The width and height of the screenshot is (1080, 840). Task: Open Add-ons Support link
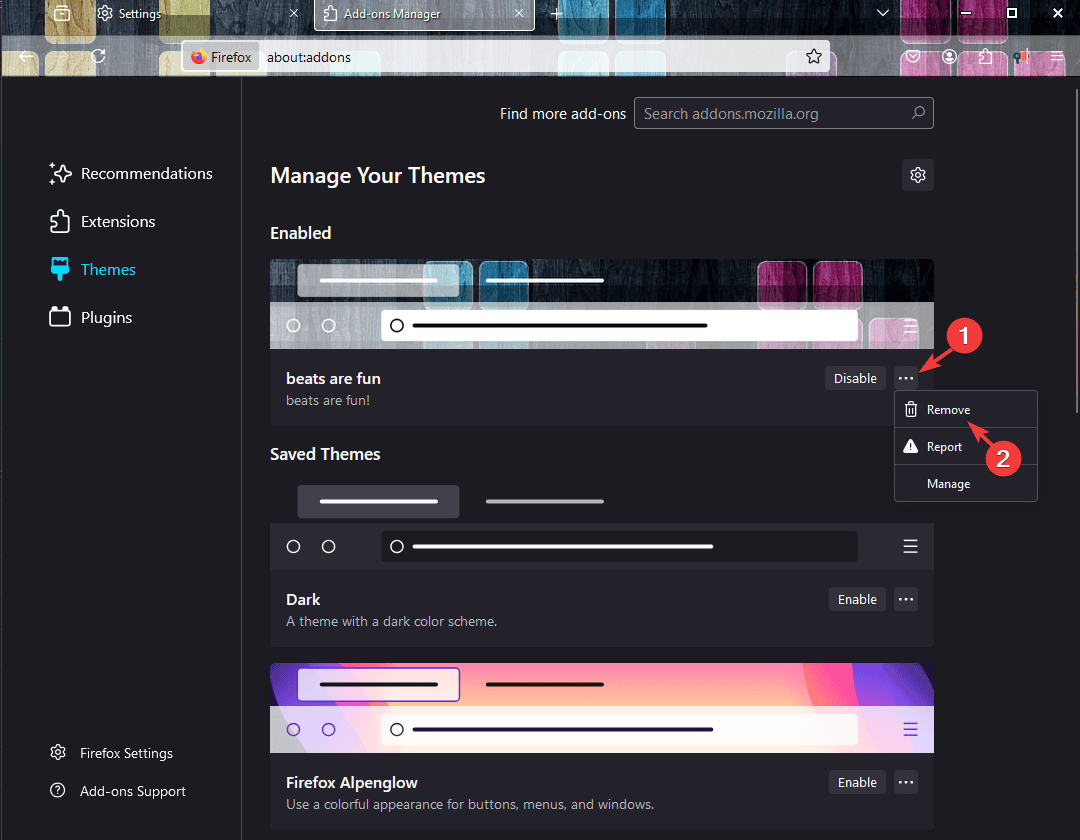(x=118, y=791)
